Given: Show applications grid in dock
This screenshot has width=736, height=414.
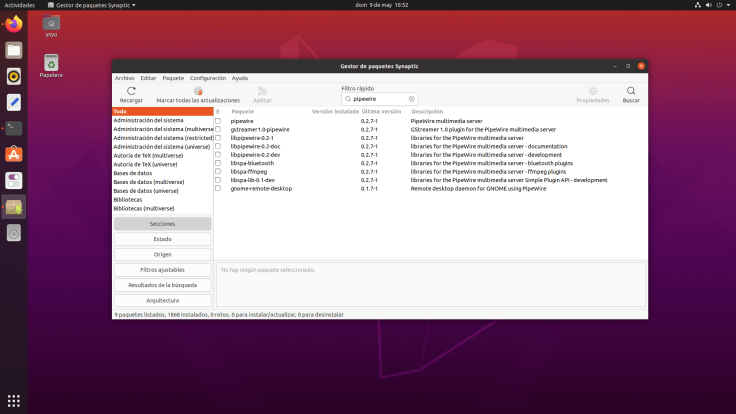Looking at the screenshot, I should [x=14, y=399].
